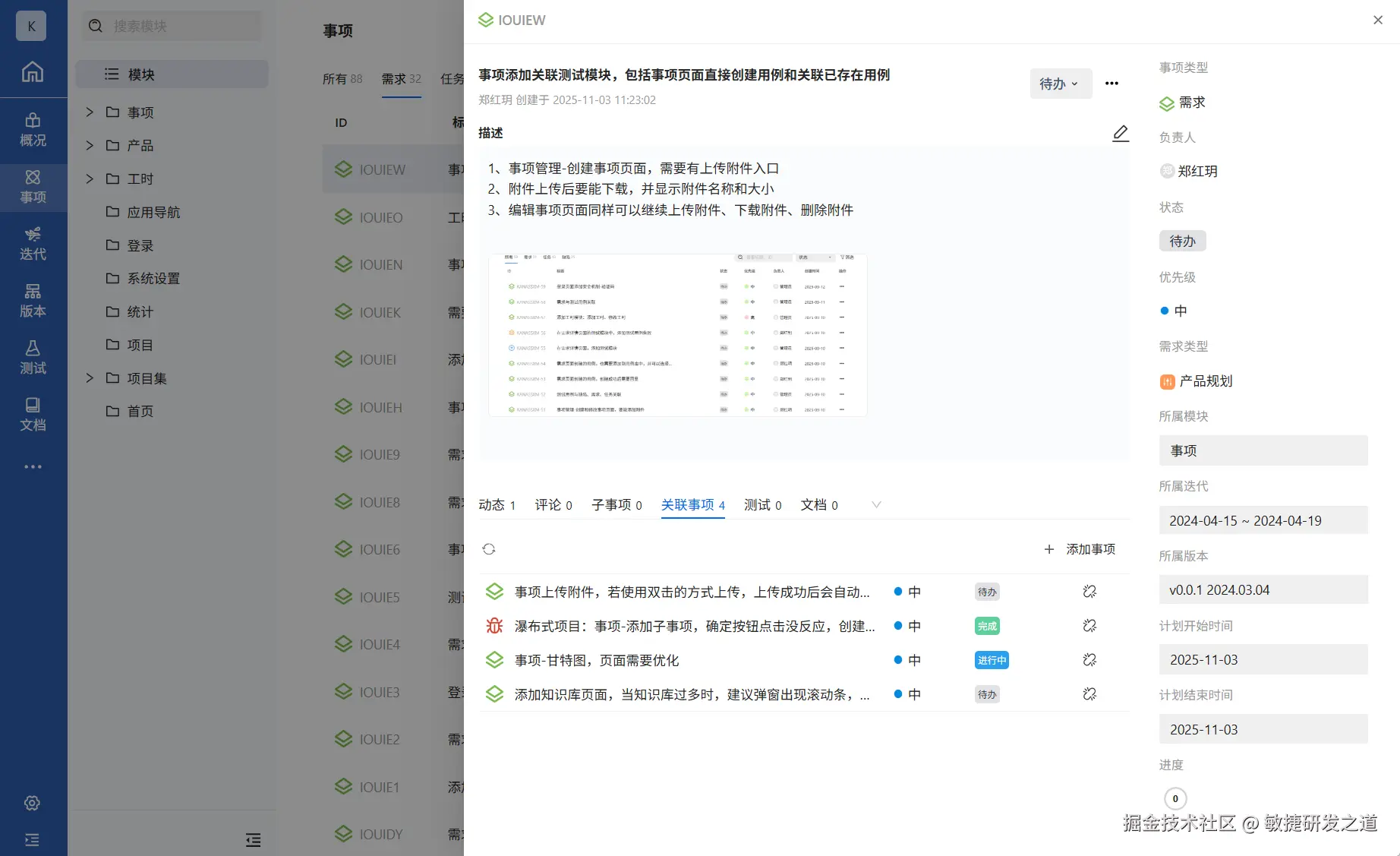Refresh the related items list
Screen dimensions: 1400x856
(489, 549)
